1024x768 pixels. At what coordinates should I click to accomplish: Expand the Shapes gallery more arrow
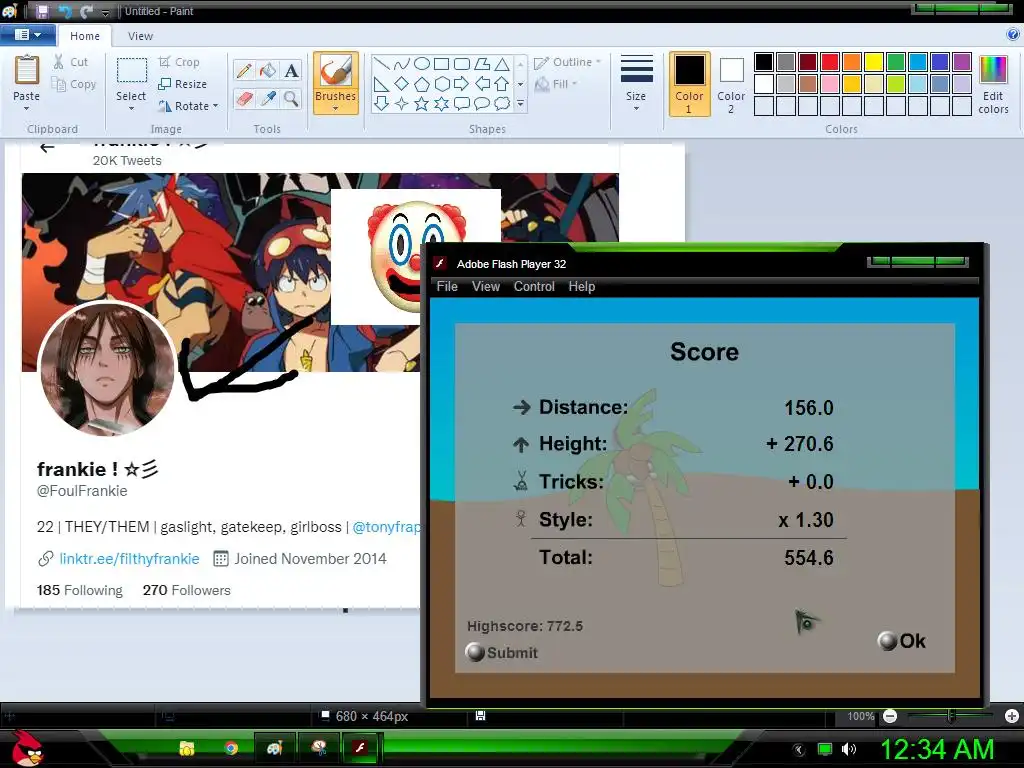(520, 103)
